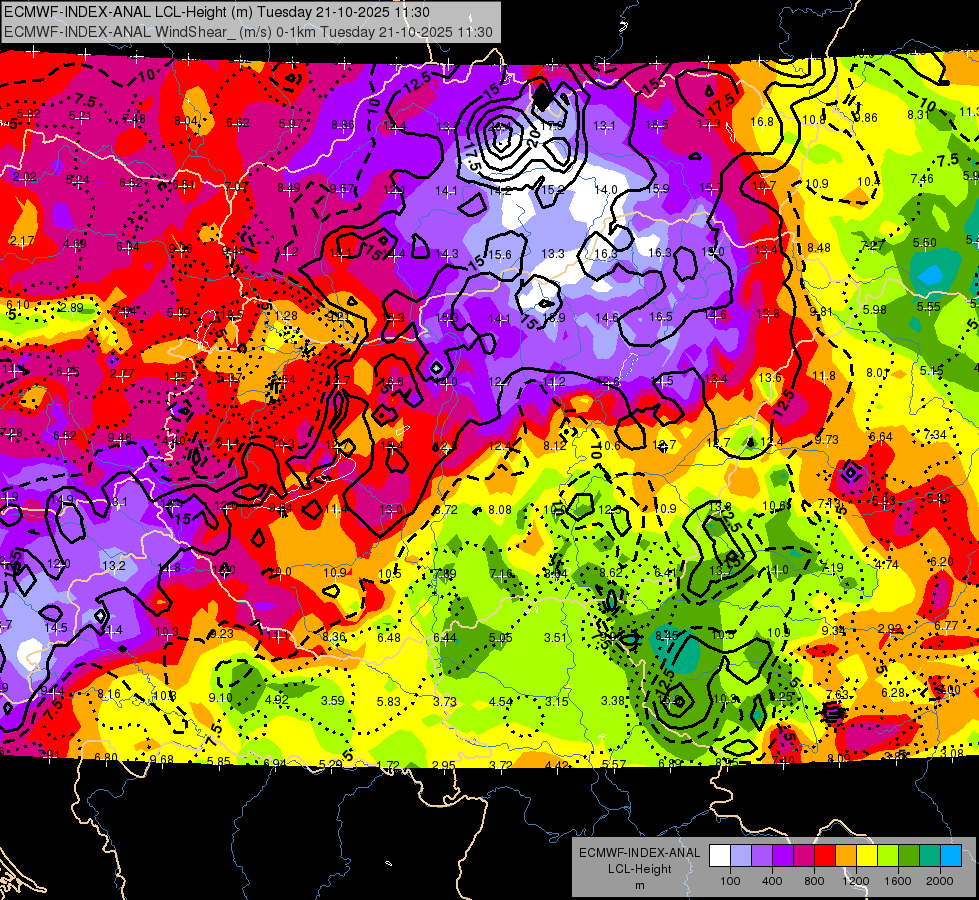
Task: Click the wind shear value "9.81"
Action: (821, 312)
